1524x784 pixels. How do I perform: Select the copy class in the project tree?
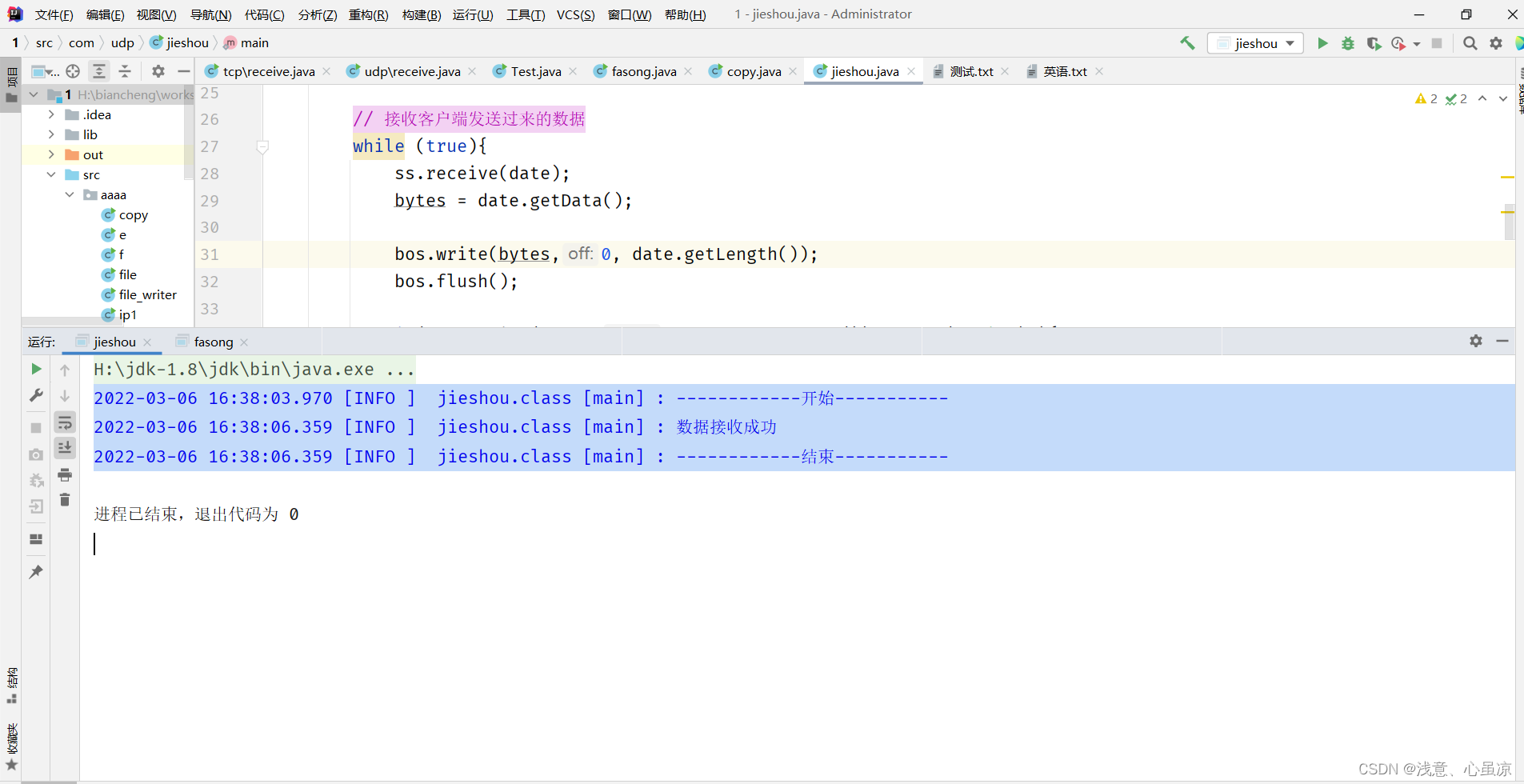point(133,214)
